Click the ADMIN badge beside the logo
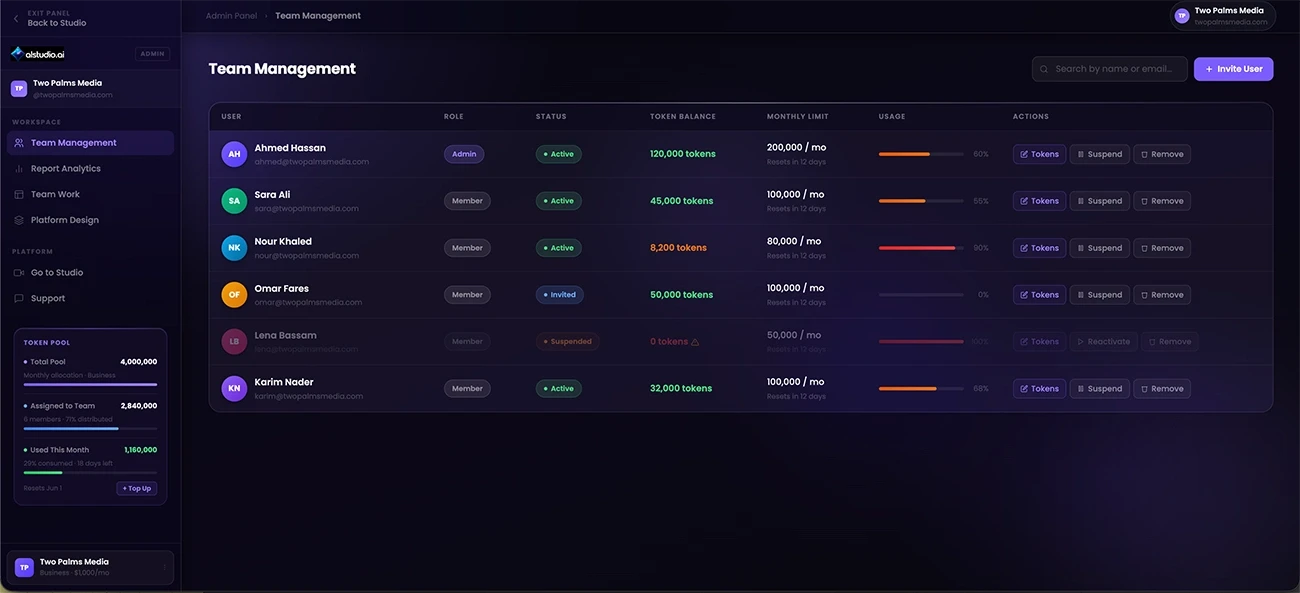 [x=152, y=54]
